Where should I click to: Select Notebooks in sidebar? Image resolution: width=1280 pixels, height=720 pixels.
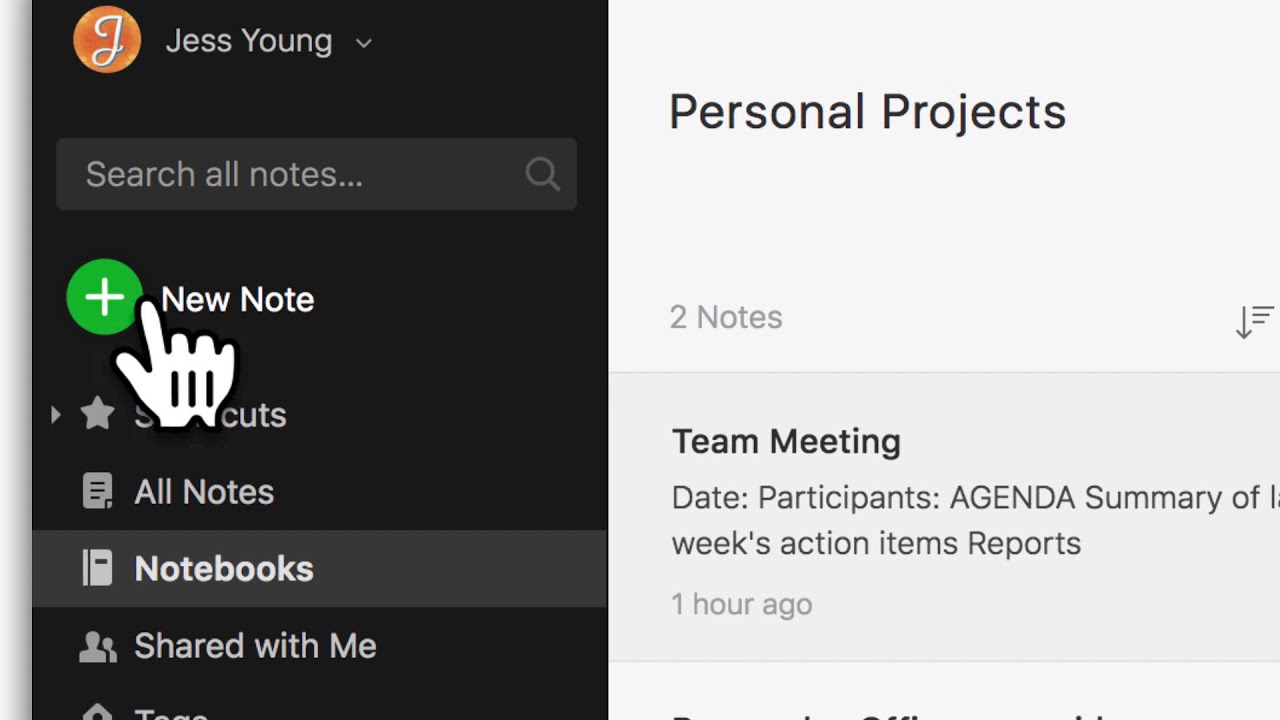pos(224,568)
